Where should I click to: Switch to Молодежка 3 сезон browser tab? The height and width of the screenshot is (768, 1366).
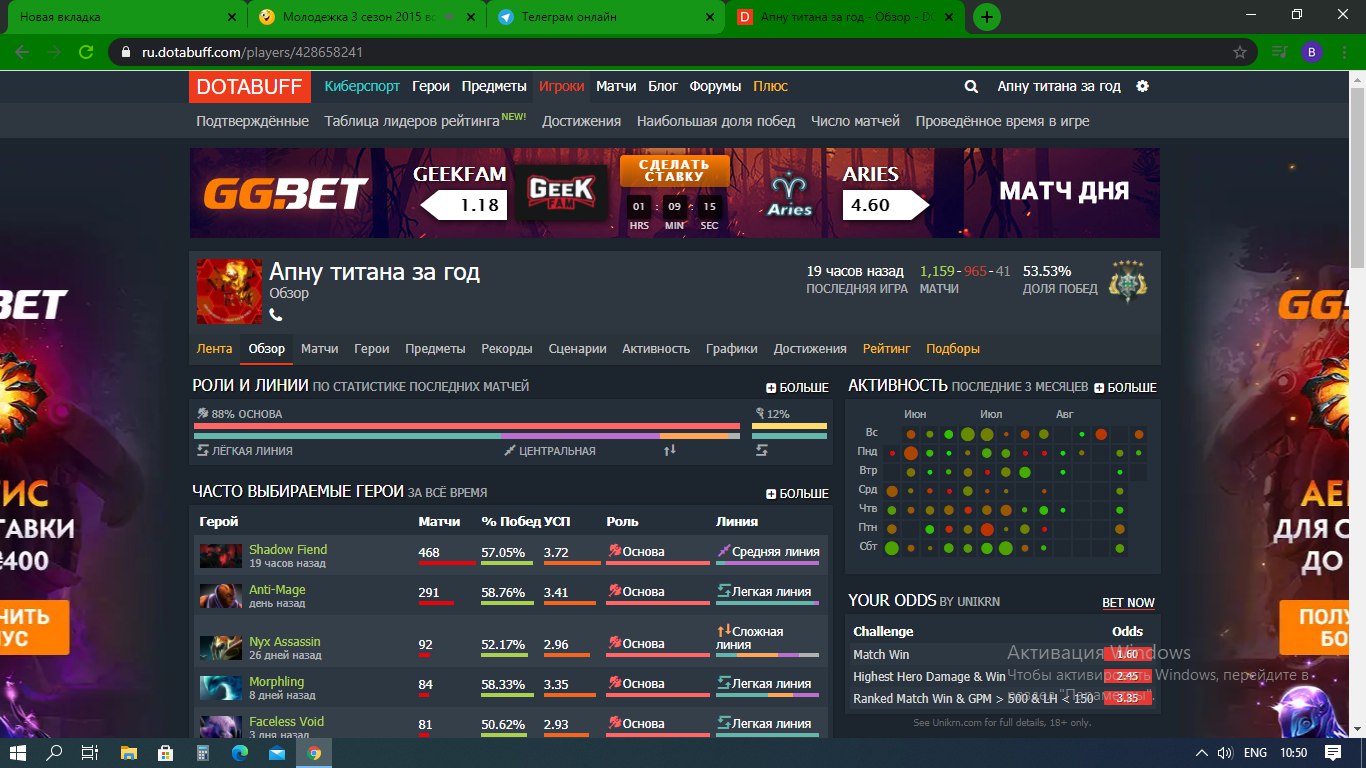pyautogui.click(x=366, y=17)
